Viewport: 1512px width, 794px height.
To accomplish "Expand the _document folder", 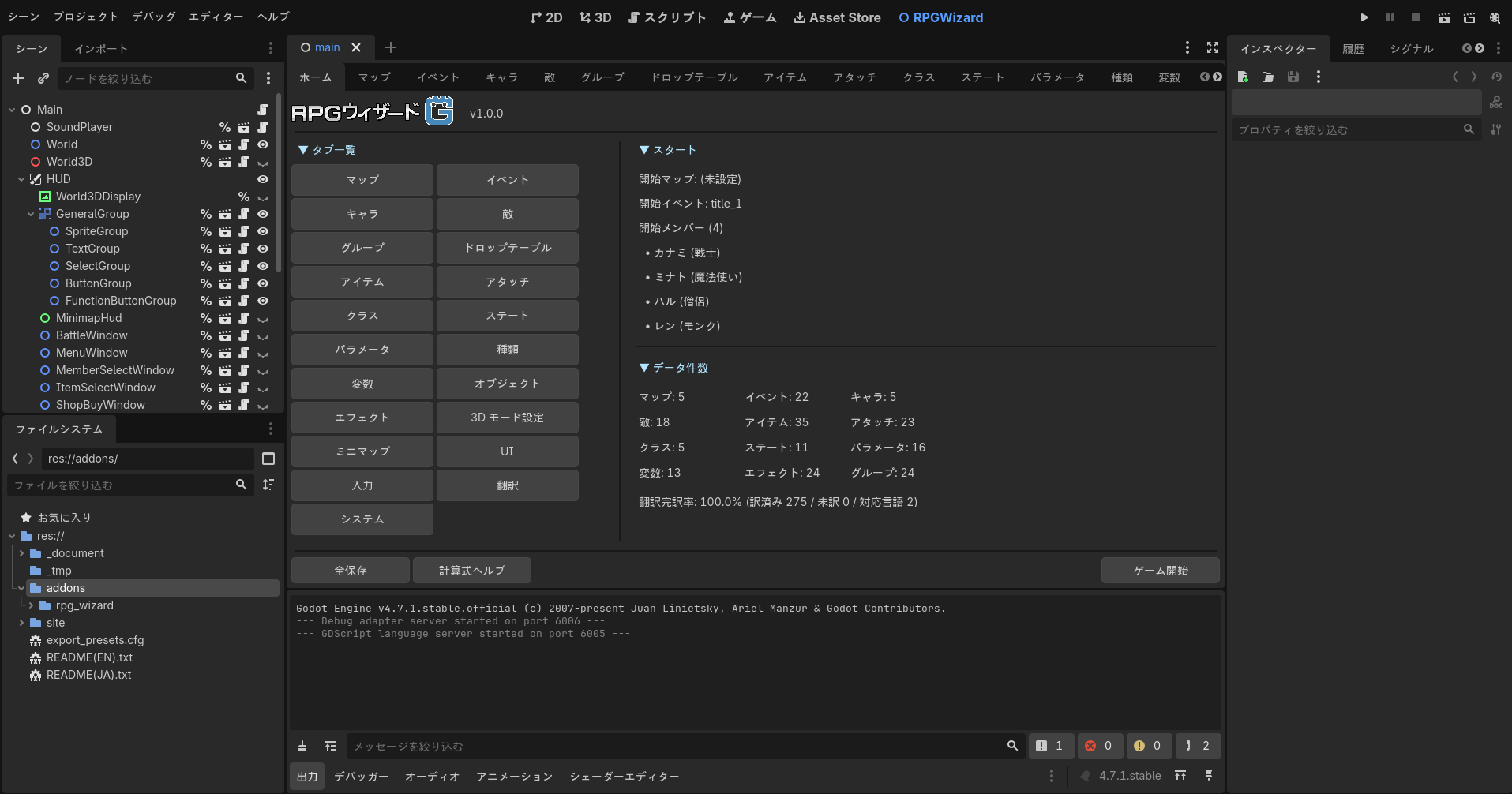I will tap(21, 553).
